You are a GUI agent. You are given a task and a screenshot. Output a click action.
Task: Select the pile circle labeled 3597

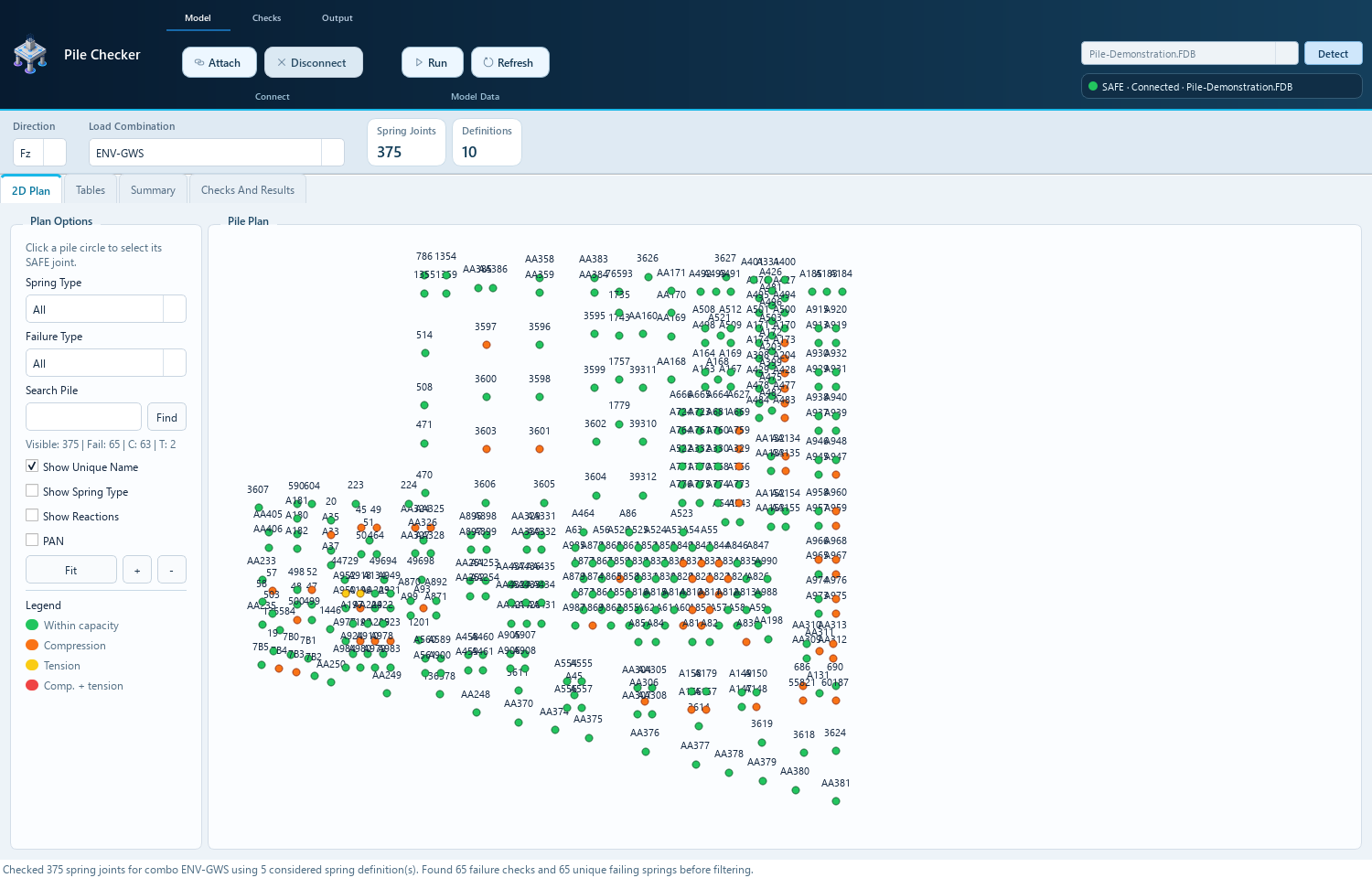point(487,345)
